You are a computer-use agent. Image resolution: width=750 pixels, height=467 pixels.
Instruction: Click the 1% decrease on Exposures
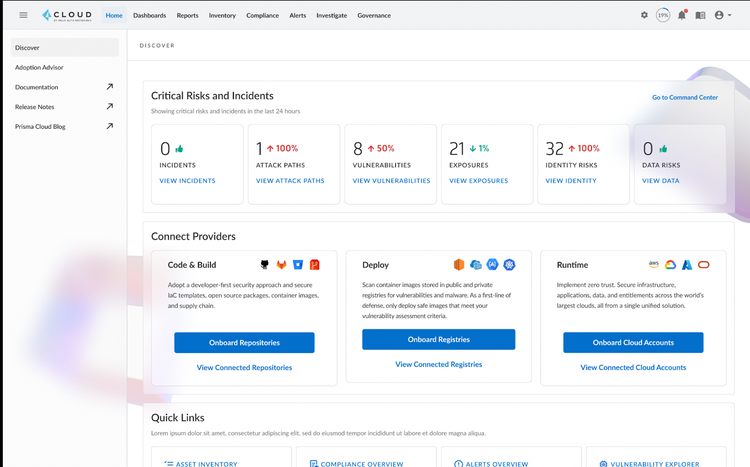click(x=479, y=148)
